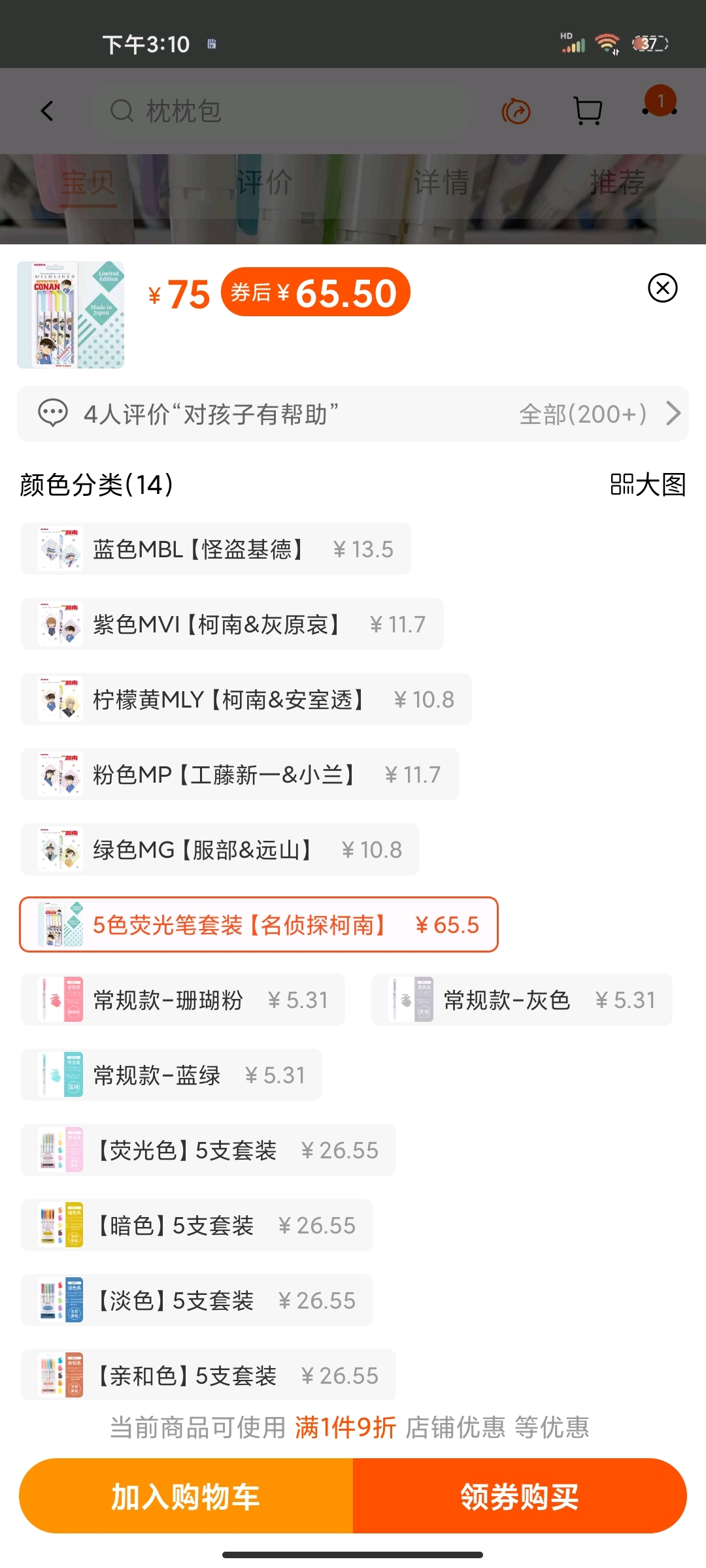Expand all reviews 全部(200+) chevron
706x1568 pixels.
pos(673,414)
